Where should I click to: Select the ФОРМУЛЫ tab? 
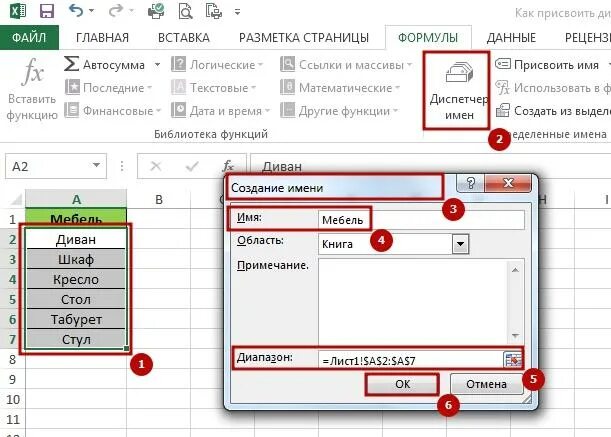coord(428,38)
